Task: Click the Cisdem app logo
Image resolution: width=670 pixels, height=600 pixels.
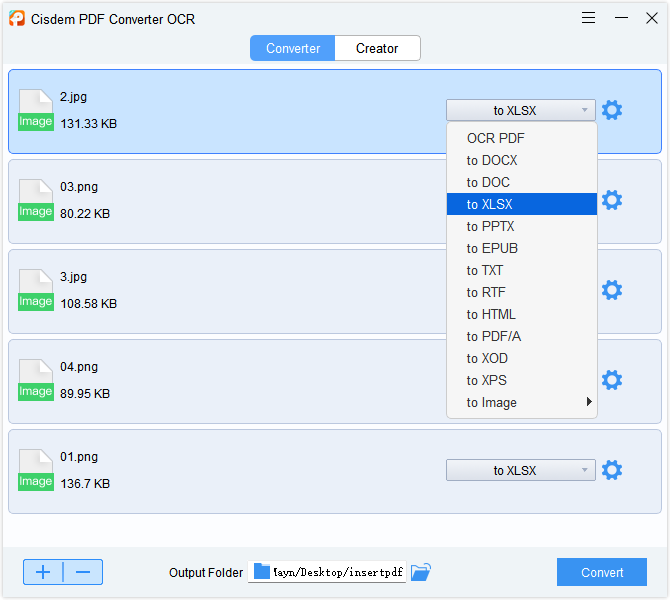Action: coord(17,18)
